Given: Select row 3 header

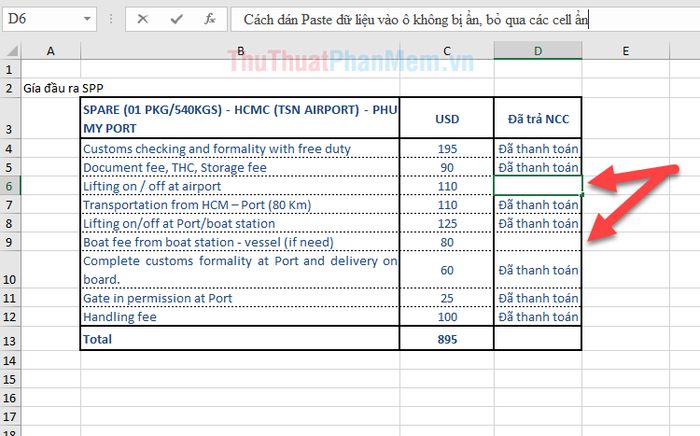Looking at the screenshot, I should click(x=10, y=118).
